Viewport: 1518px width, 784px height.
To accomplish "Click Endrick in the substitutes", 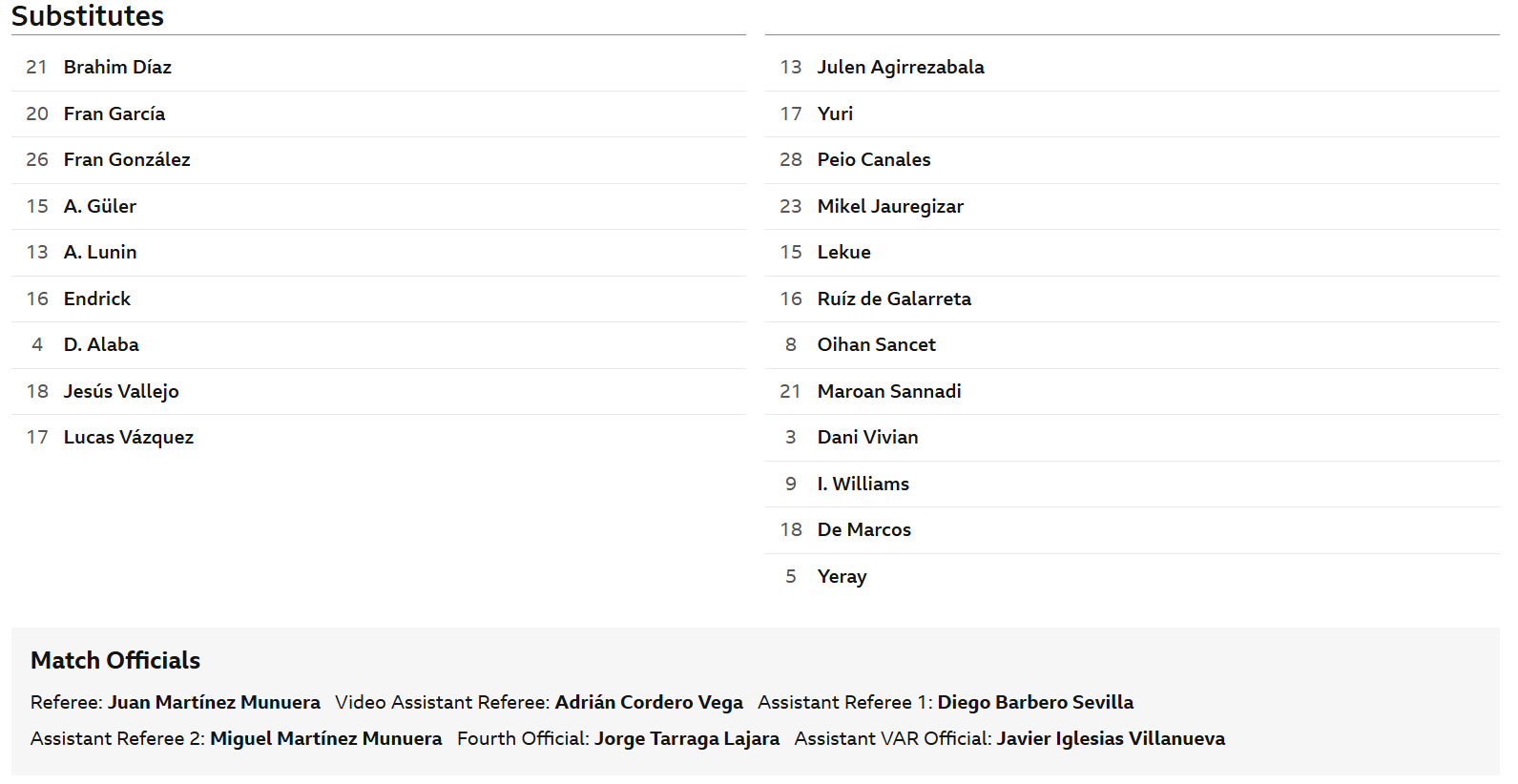I will coord(378,299).
